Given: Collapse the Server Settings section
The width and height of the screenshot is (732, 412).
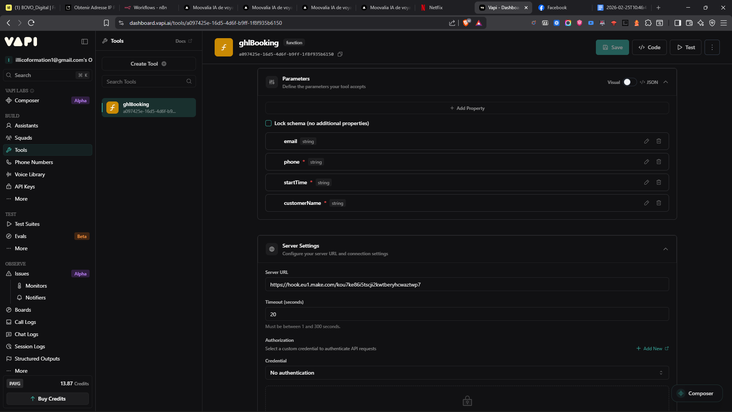Looking at the screenshot, I should [x=665, y=249].
